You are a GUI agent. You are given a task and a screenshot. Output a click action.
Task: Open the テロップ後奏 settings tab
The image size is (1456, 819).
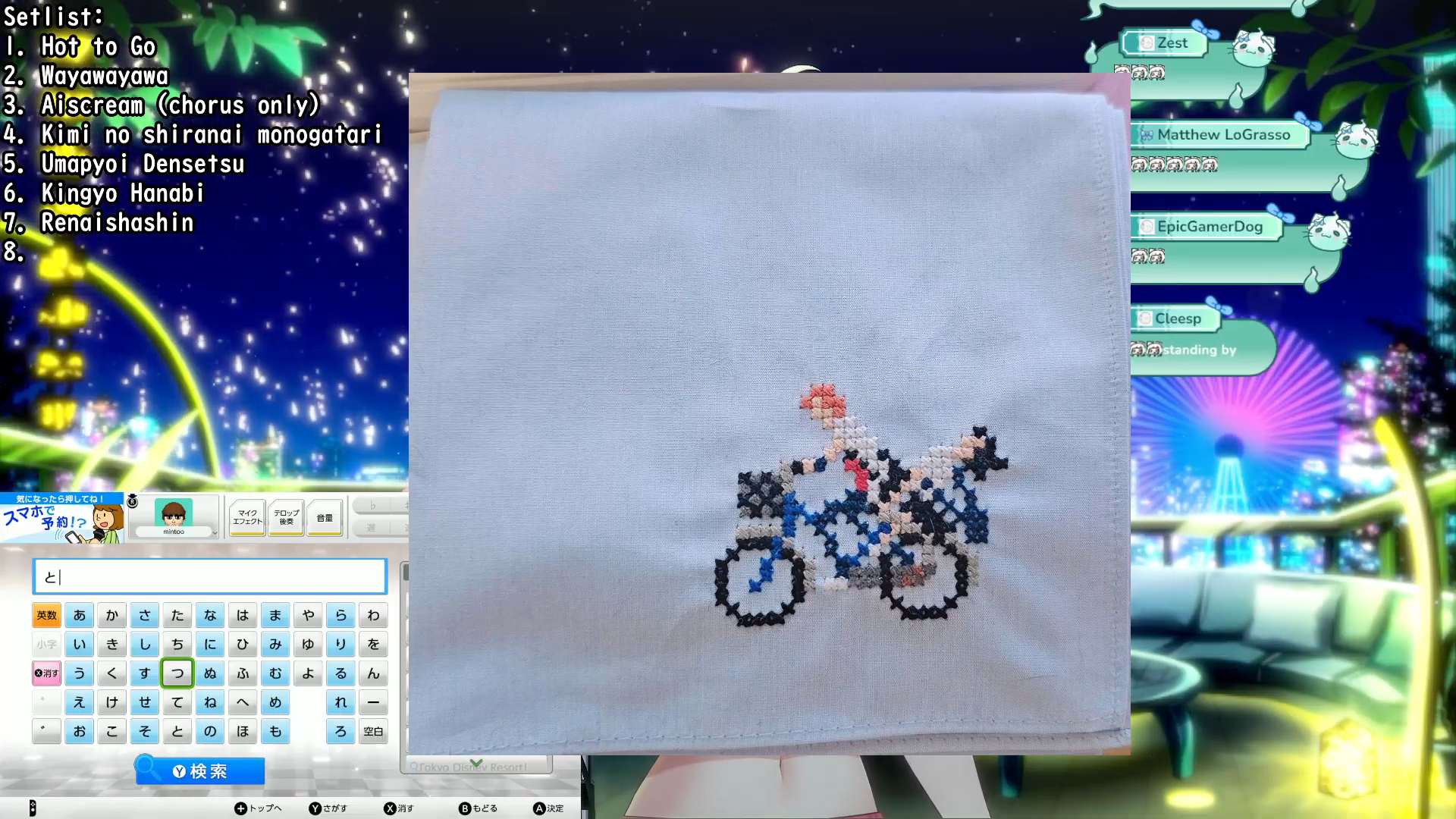click(x=286, y=517)
